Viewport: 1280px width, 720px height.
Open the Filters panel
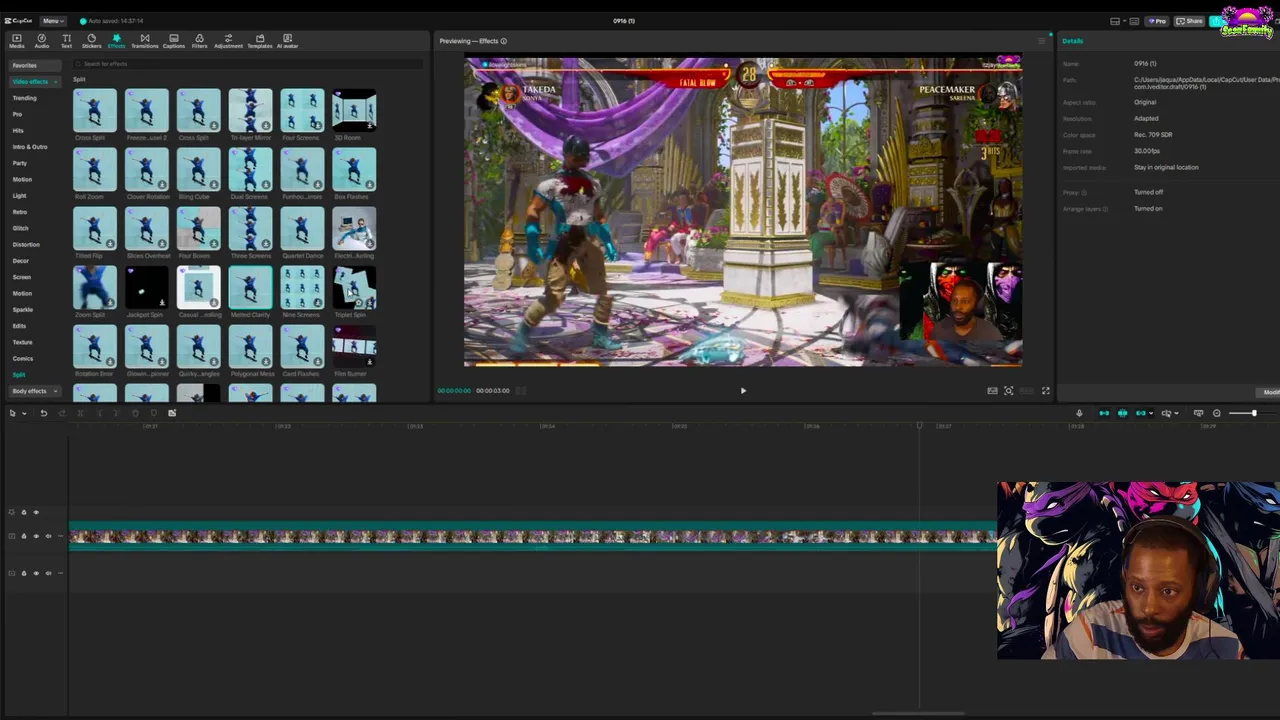point(199,41)
